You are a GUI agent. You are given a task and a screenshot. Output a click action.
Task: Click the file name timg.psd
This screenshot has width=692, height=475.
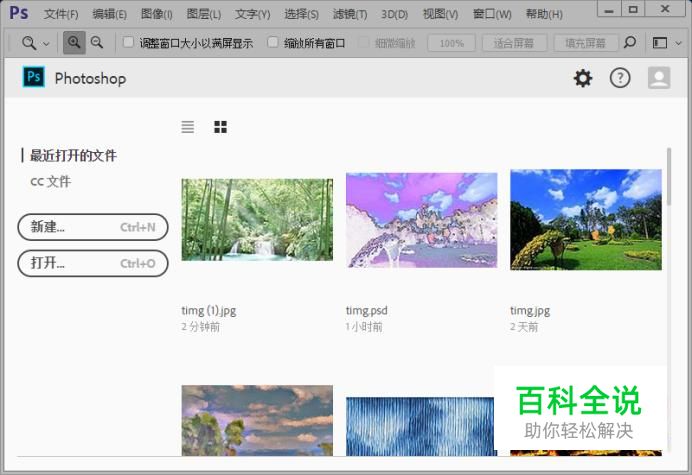[x=366, y=311]
